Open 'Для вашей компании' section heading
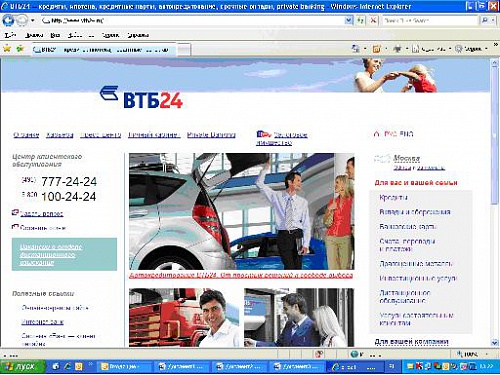This screenshot has height=375, width=500. (411, 341)
